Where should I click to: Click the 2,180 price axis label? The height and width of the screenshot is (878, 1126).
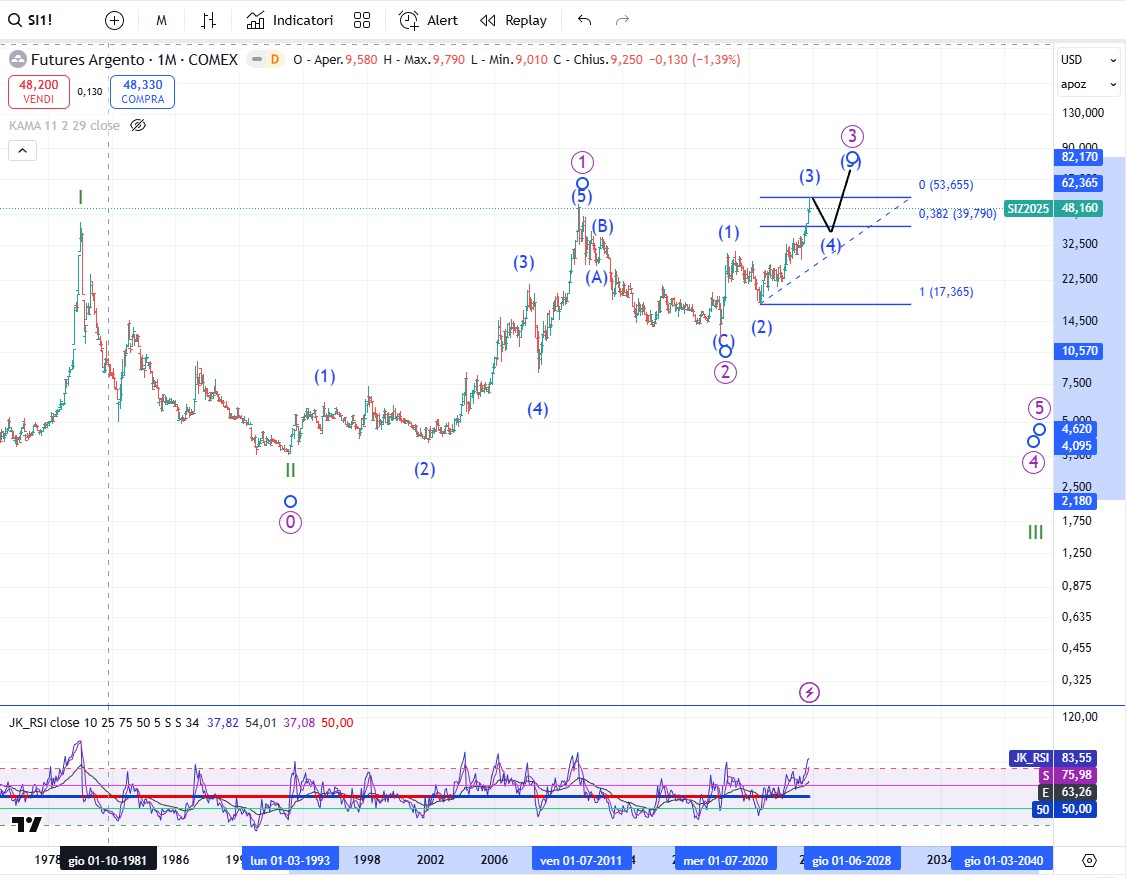pos(1076,501)
